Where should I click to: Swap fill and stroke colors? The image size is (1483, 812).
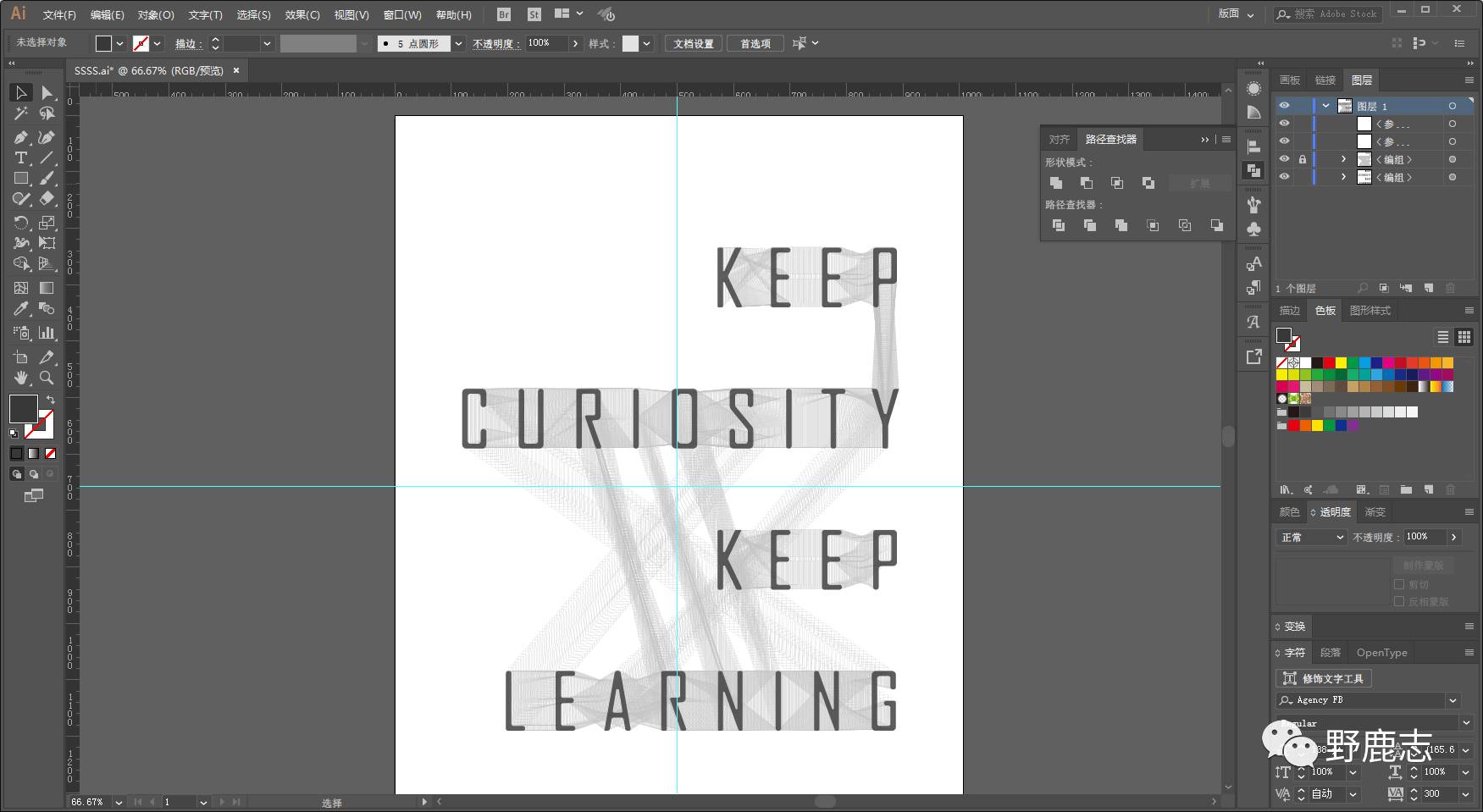tap(50, 400)
